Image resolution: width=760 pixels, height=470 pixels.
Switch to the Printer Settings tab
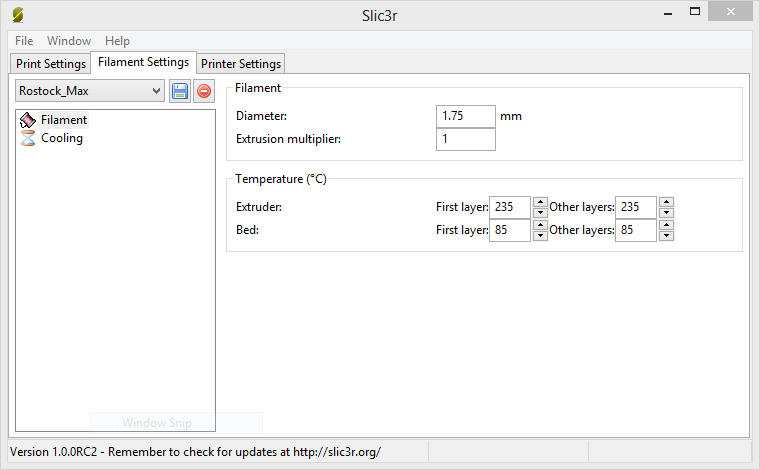coord(241,64)
